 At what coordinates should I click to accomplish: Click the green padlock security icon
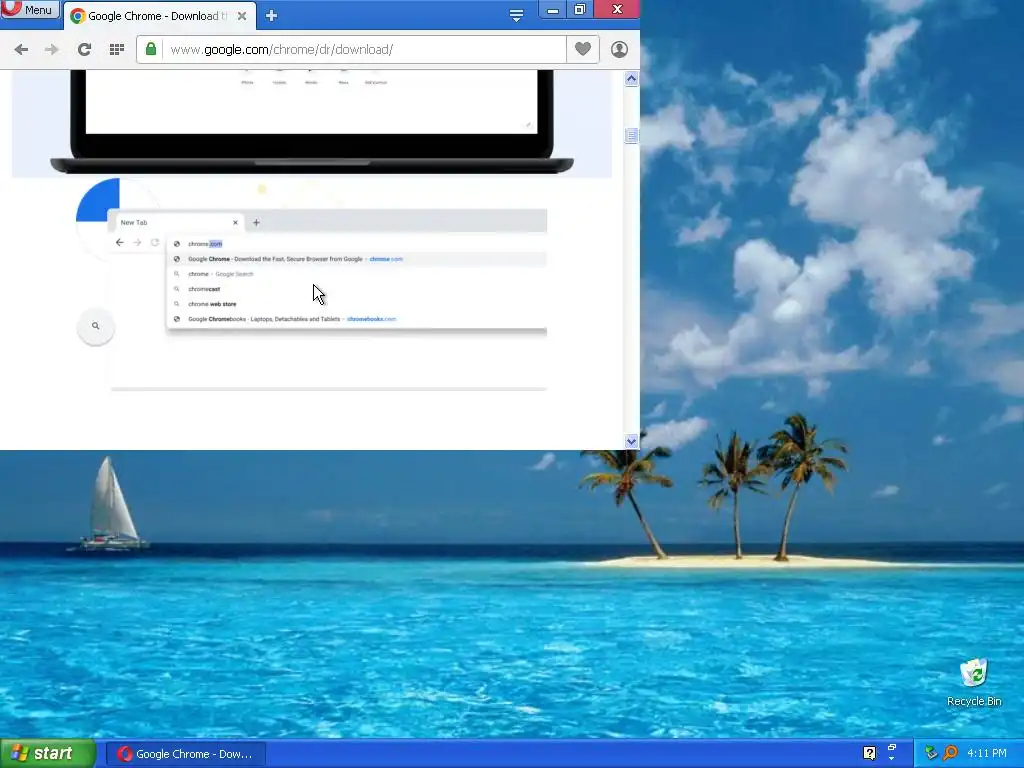151,49
